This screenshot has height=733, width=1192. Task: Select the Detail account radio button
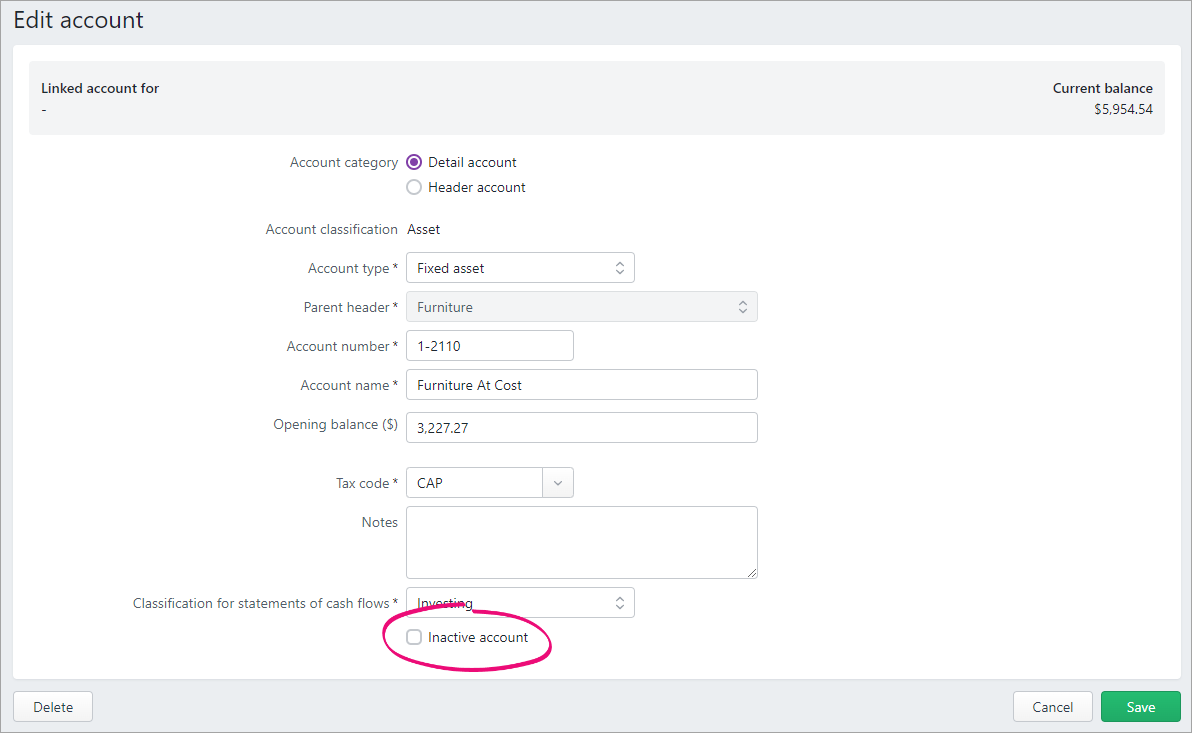click(414, 162)
